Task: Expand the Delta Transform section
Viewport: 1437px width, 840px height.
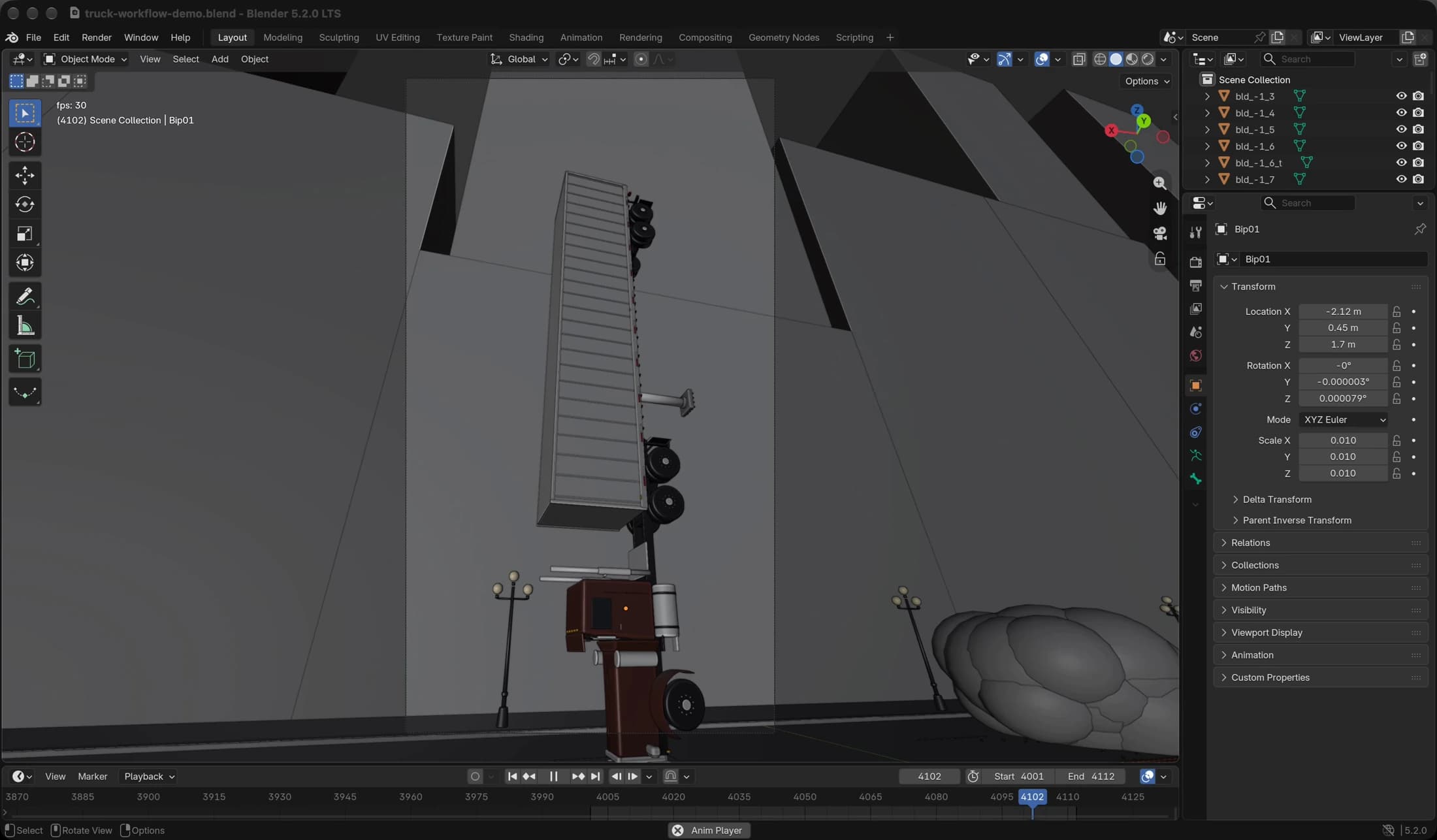Action: pyautogui.click(x=1277, y=500)
